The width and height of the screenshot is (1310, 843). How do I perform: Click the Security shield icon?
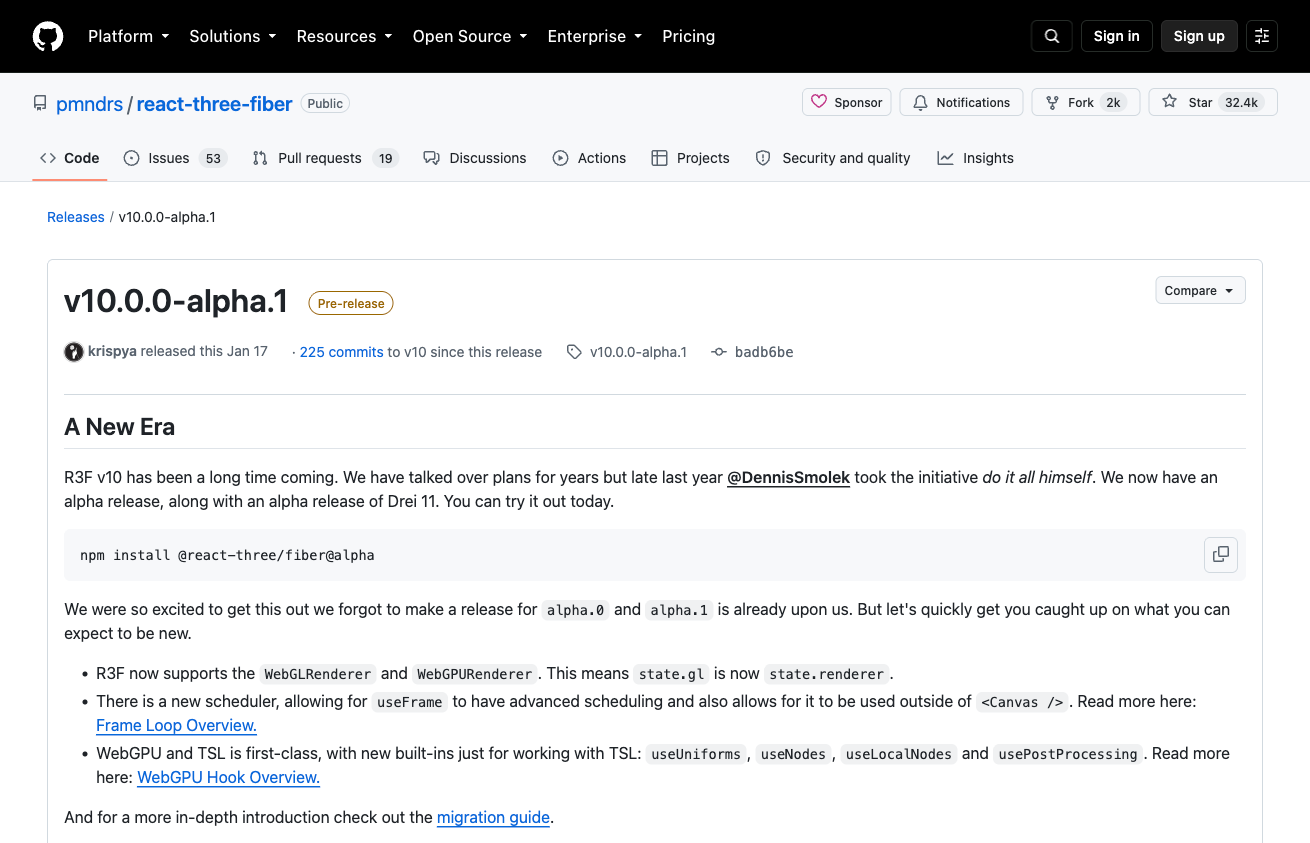point(763,158)
